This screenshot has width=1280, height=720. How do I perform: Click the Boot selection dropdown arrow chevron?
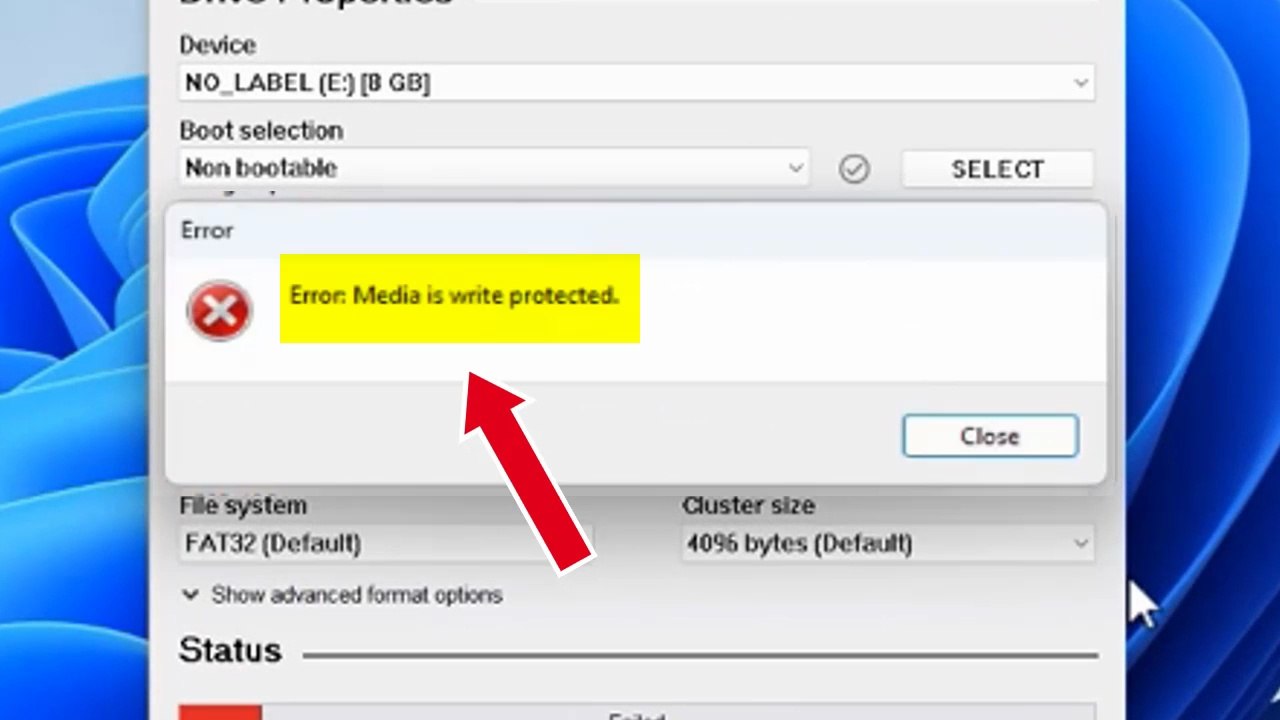click(x=795, y=168)
